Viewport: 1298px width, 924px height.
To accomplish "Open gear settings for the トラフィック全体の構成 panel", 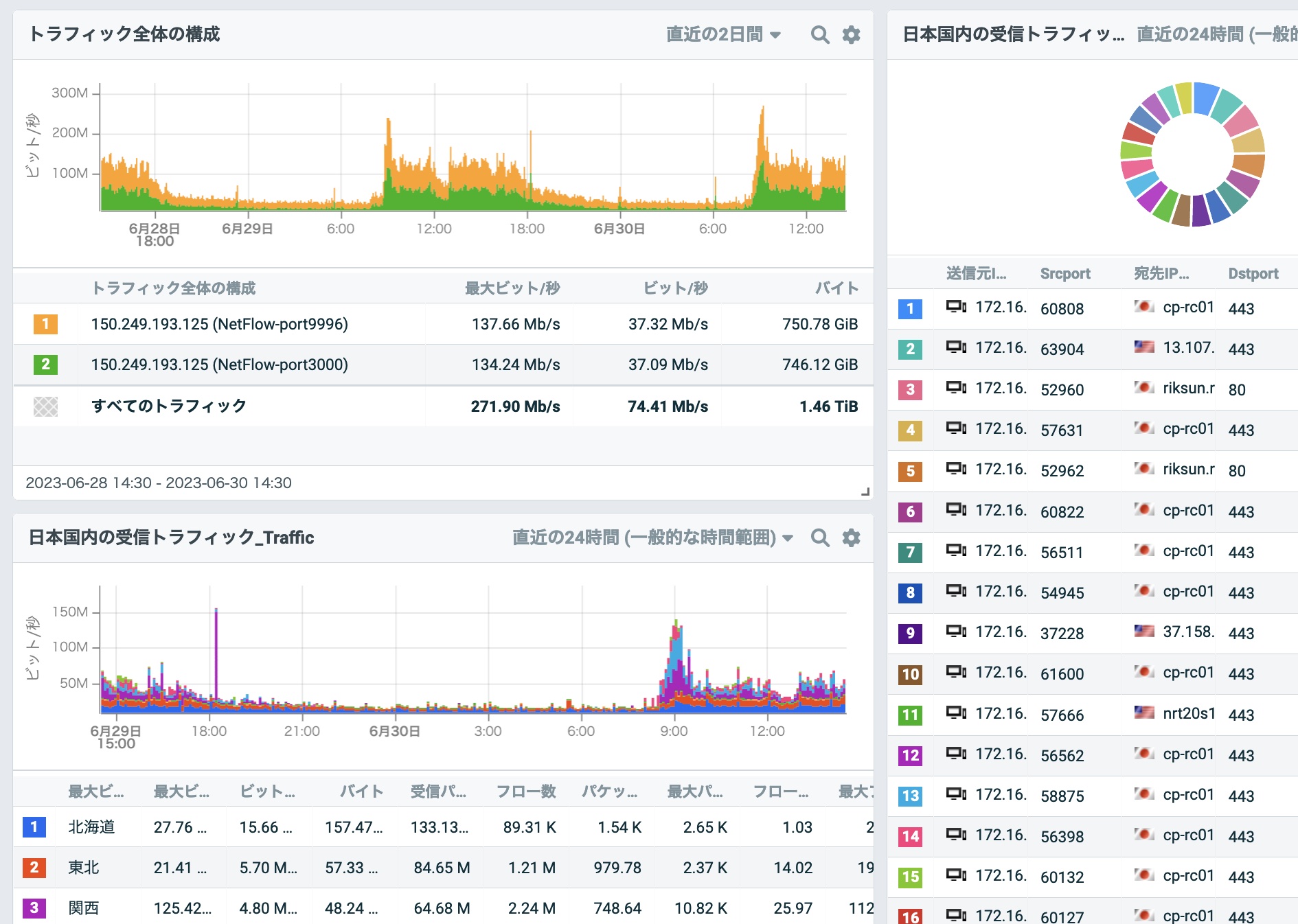I will click(851, 35).
